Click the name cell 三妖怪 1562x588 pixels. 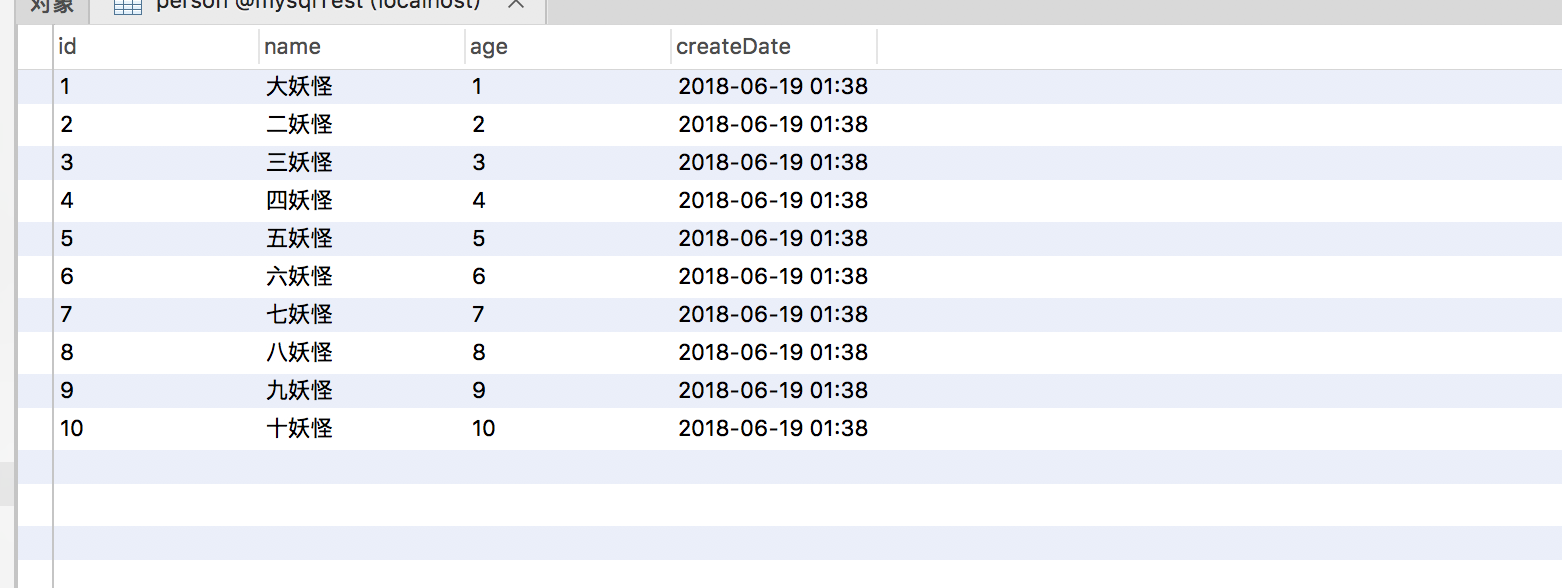[299, 163]
